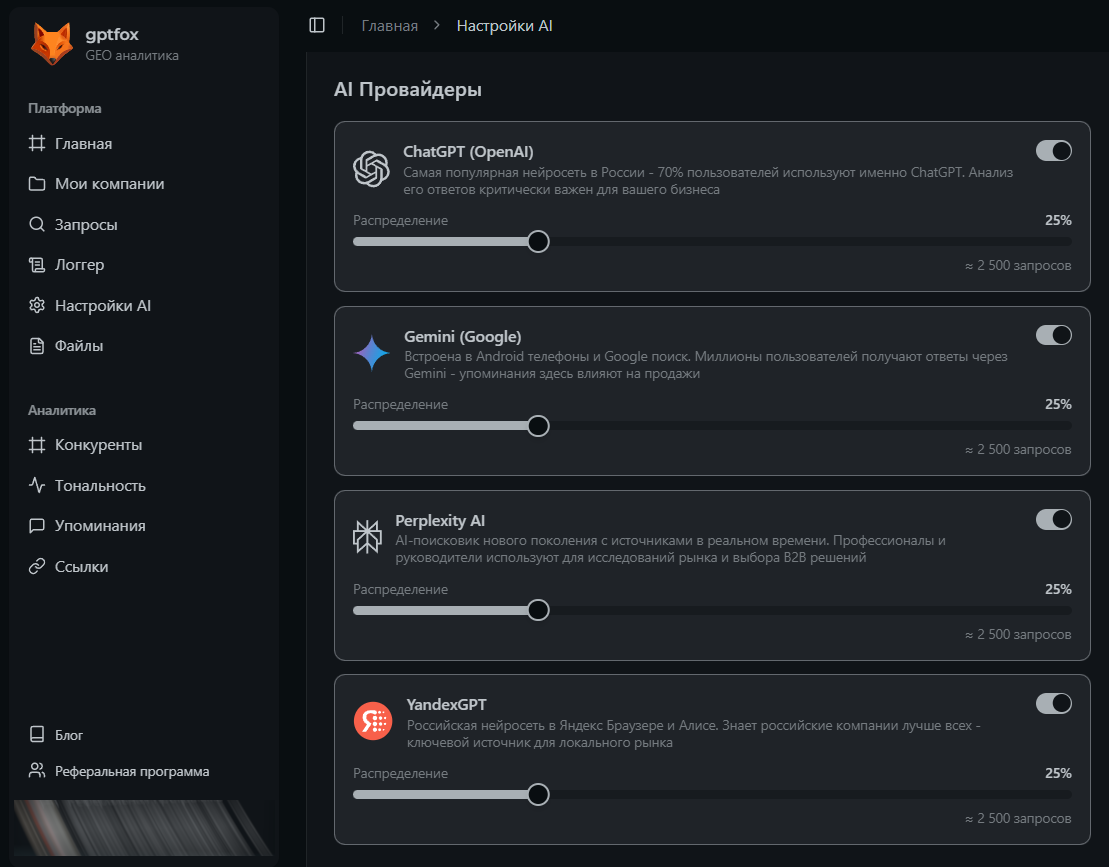This screenshot has width=1109, height=867.
Task: Click the YandexGPT red logo icon
Action: (x=372, y=721)
